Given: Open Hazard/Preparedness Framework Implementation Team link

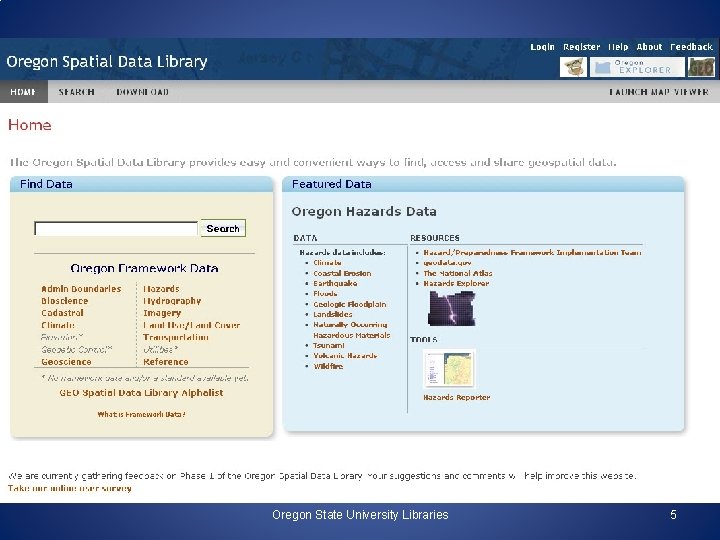Looking at the screenshot, I should pos(532,253).
